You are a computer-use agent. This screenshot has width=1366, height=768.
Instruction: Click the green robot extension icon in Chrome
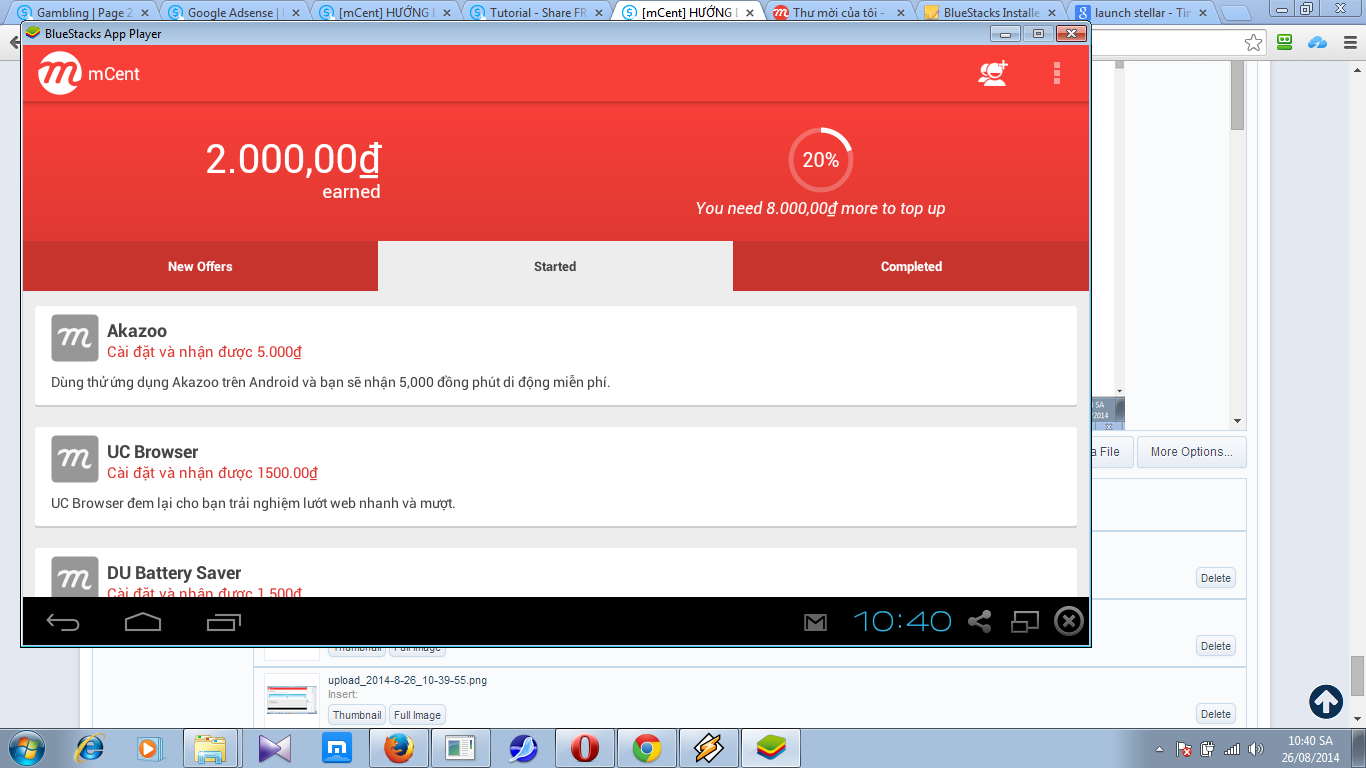(1286, 42)
